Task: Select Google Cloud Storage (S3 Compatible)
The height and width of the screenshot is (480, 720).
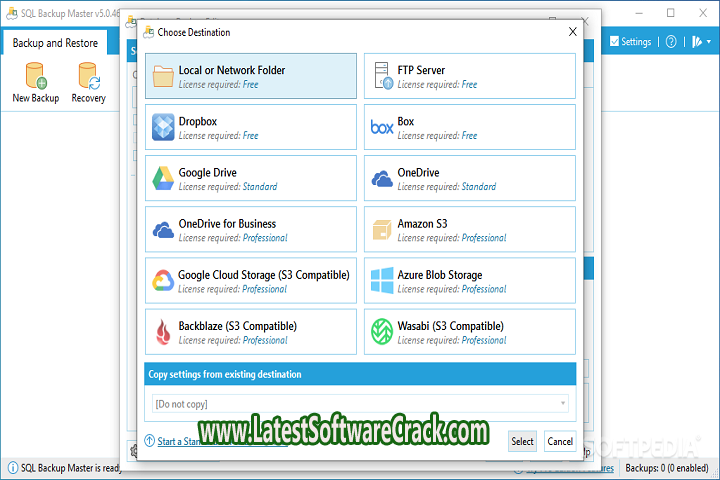Action: [x=250, y=281]
